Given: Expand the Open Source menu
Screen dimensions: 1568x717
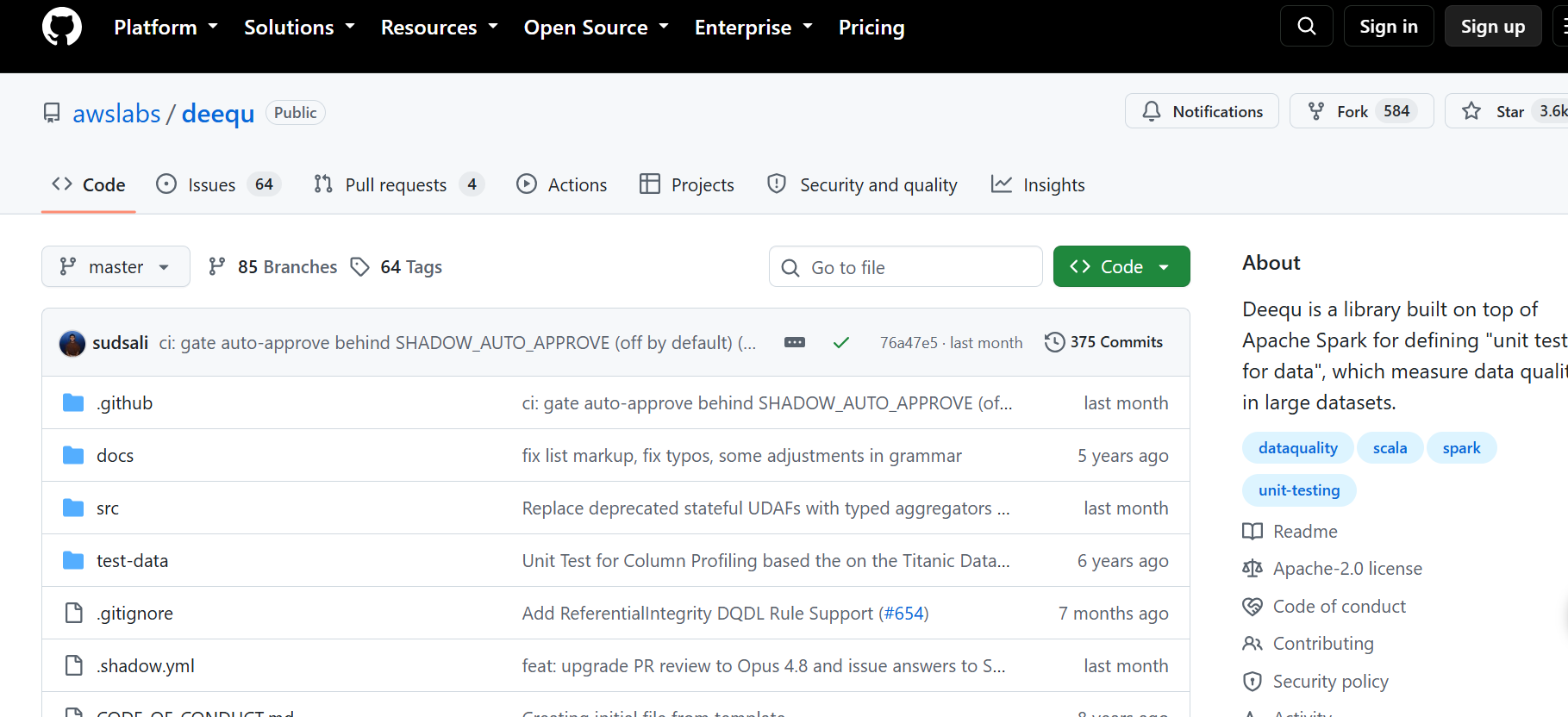Looking at the screenshot, I should point(597,28).
